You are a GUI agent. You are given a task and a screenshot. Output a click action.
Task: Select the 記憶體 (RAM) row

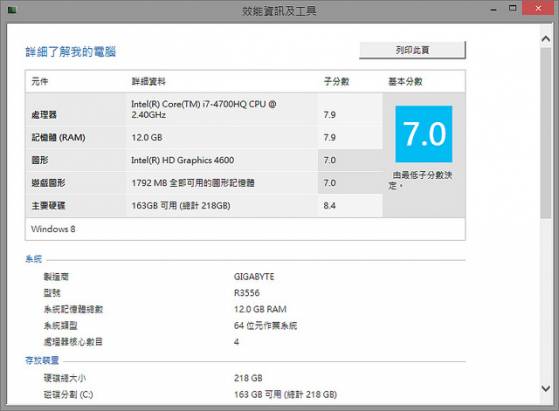tap(204, 137)
